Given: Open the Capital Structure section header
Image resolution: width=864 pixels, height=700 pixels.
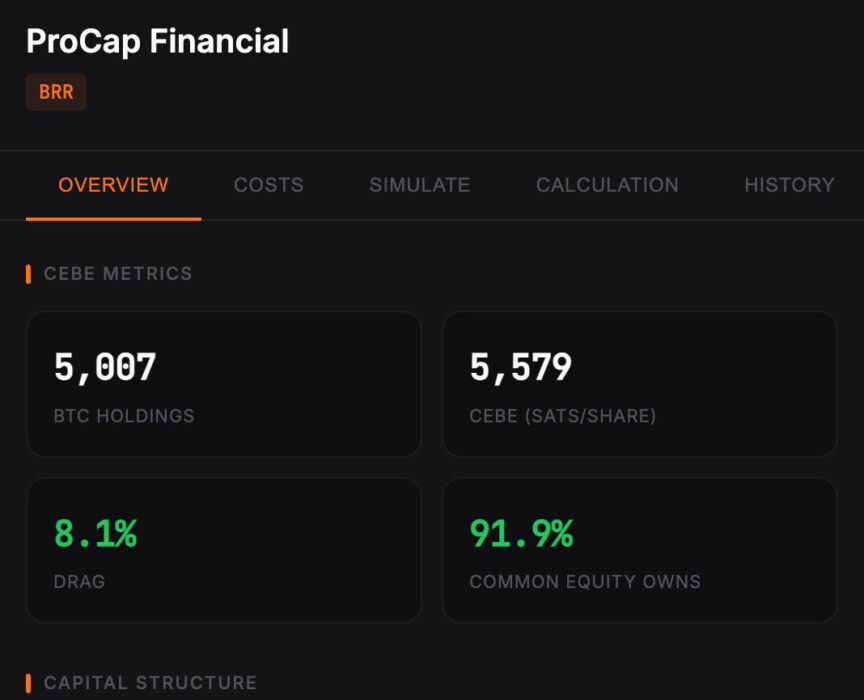Looking at the screenshot, I should click(x=150, y=683).
